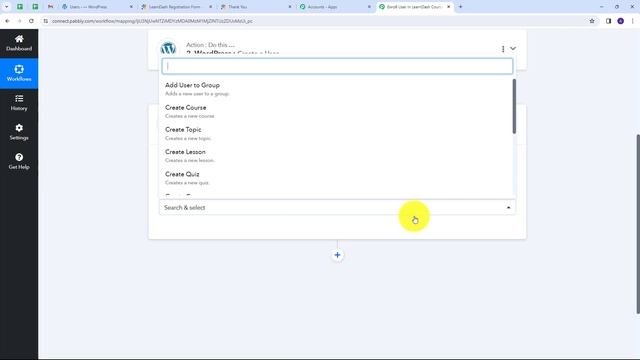Viewport: 640px width, 360px height.
Task: Open the Dashboard from the sidebar
Action: pos(19,43)
